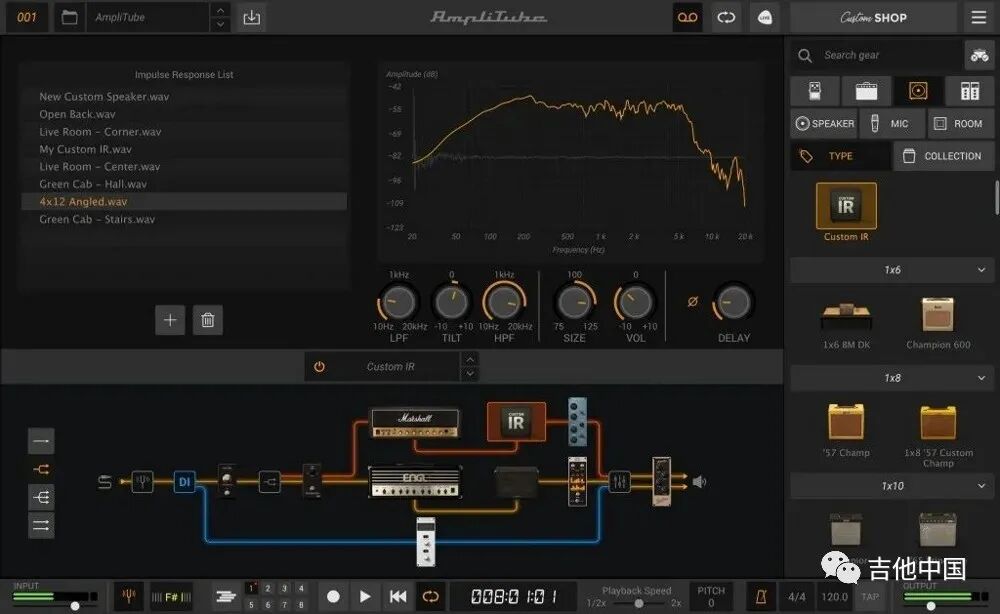The image size is (1000, 614).
Task: Select the rack effects gear category icon
Action: (x=969, y=91)
